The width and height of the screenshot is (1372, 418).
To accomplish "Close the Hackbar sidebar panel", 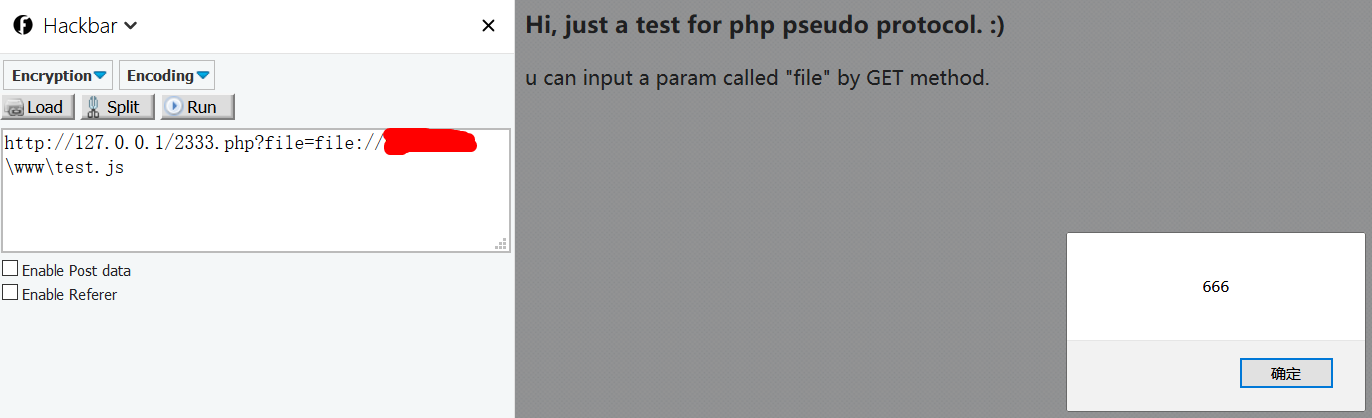I will tap(488, 26).
